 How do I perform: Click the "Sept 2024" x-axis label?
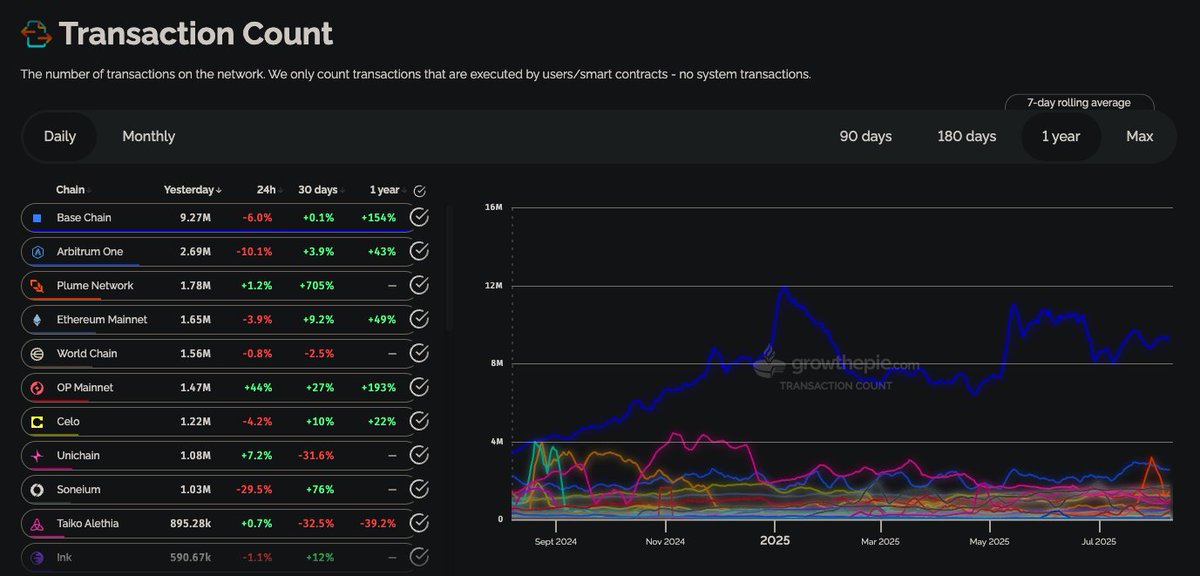click(x=555, y=542)
